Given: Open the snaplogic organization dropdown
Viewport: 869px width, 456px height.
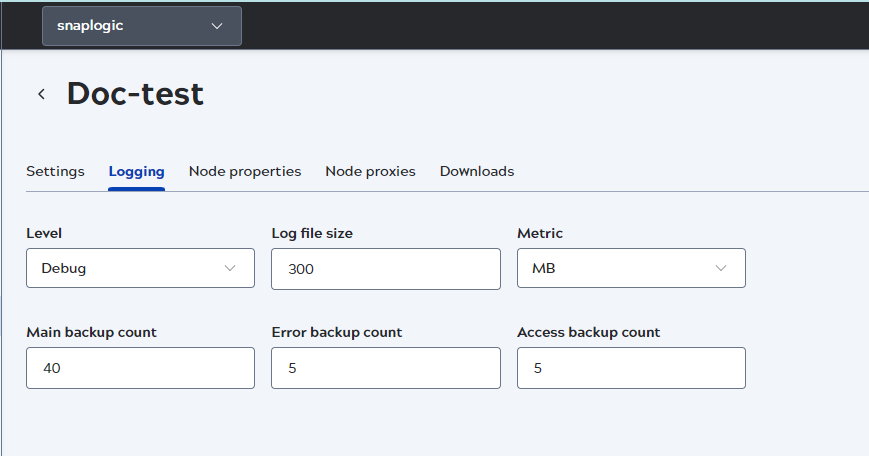Looking at the screenshot, I should click(x=141, y=26).
